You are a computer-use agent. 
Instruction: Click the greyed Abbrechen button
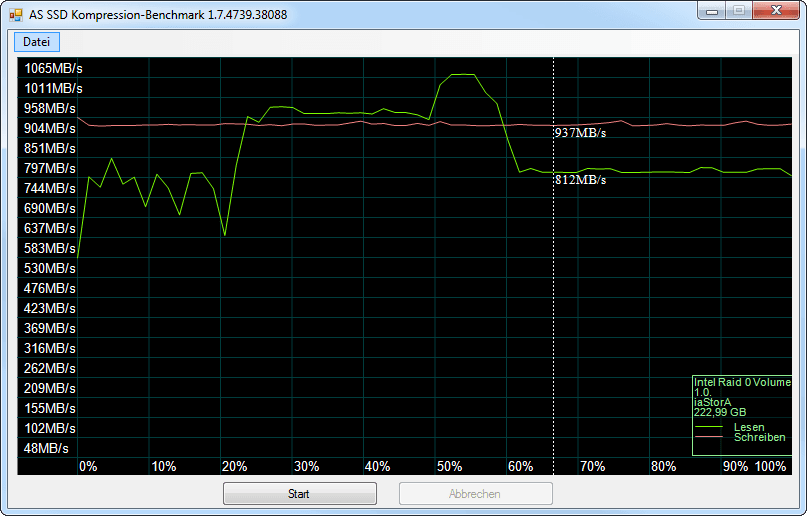(x=476, y=494)
